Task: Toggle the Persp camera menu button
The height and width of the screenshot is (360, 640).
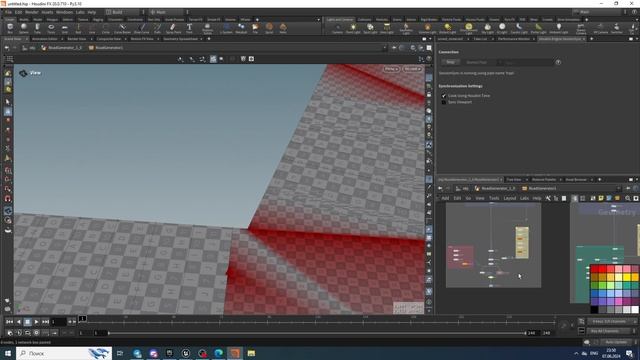Action: 391,69
